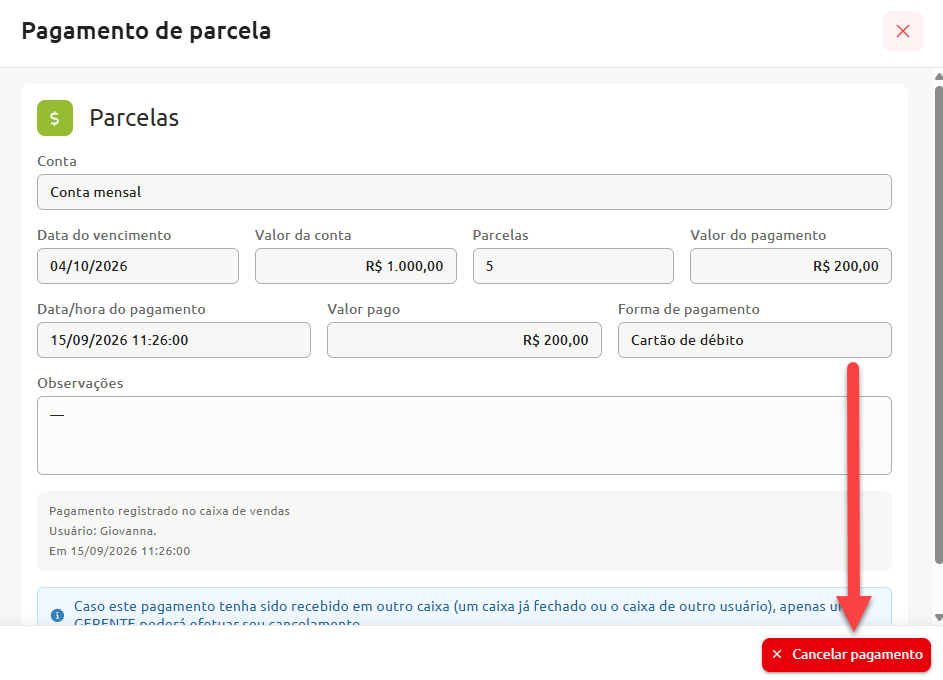This screenshot has width=943, height=680.
Task: Close the Pagamento de parcela dialog
Action: (902, 31)
